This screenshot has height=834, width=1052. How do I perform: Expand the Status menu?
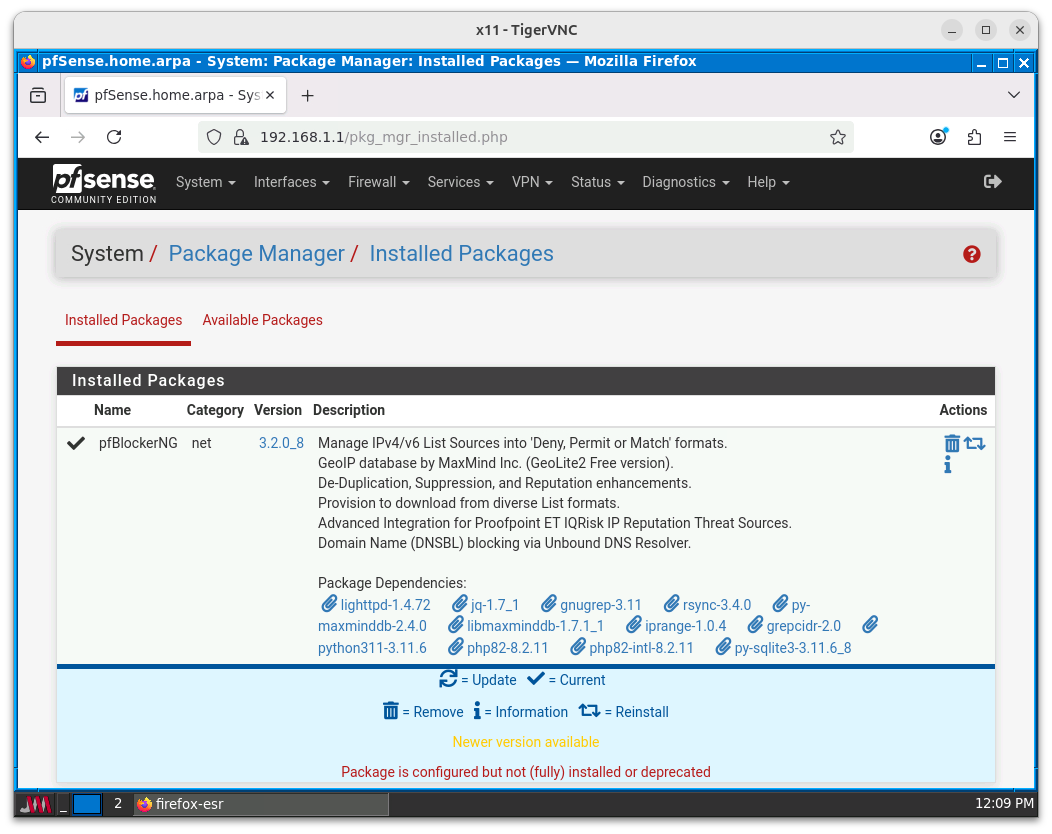597,183
